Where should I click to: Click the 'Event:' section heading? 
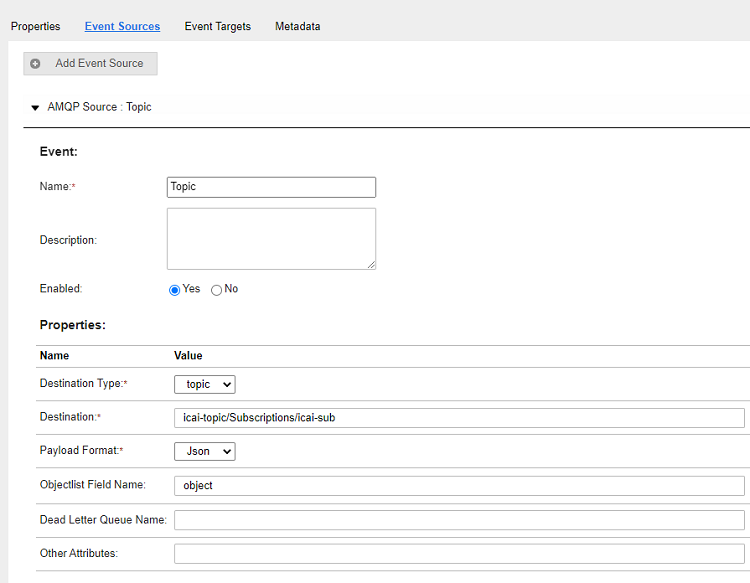click(58, 152)
